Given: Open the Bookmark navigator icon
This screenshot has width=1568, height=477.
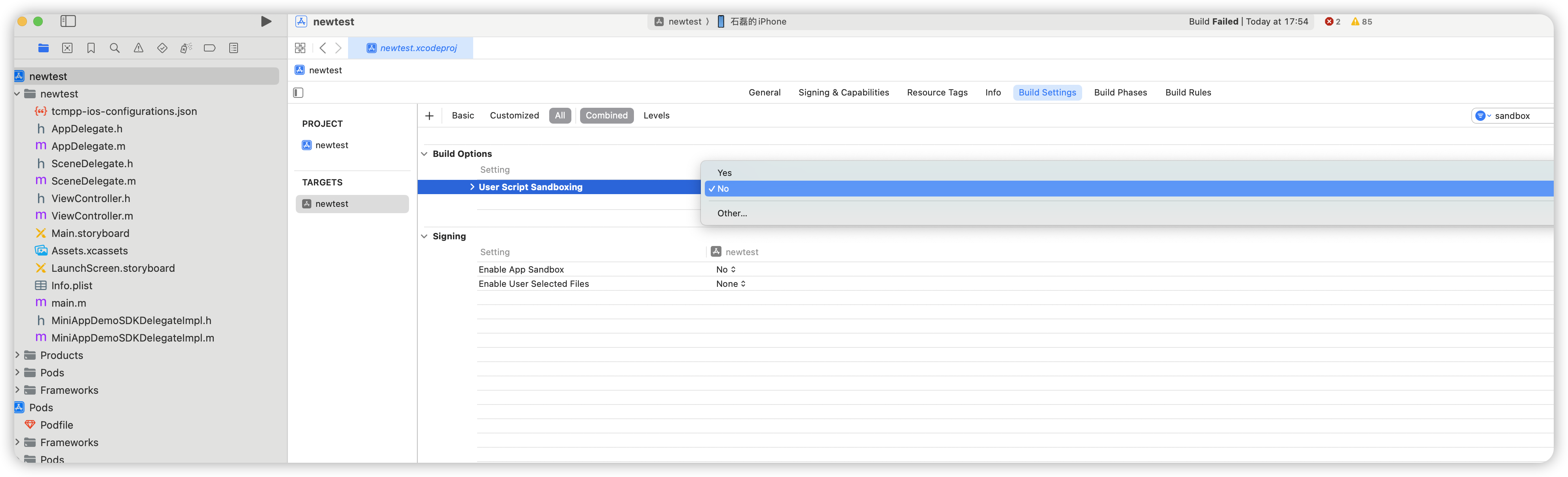Looking at the screenshot, I should (91, 48).
